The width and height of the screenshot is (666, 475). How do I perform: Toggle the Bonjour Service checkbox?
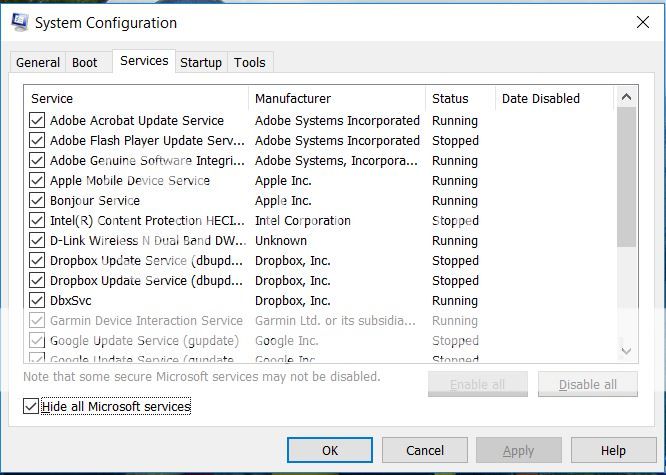pos(37,201)
